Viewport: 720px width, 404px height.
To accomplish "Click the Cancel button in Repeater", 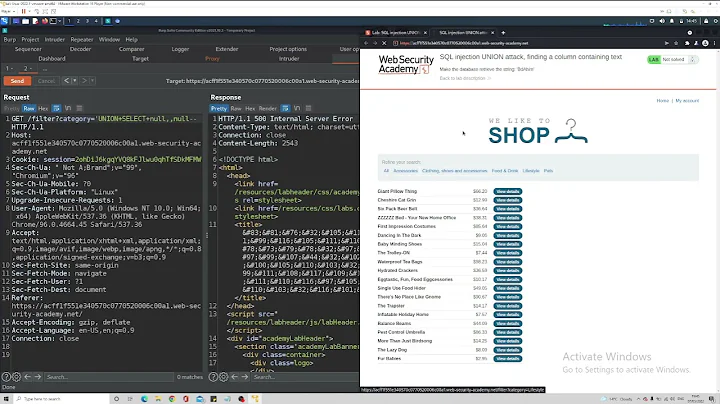I will click(46, 81).
